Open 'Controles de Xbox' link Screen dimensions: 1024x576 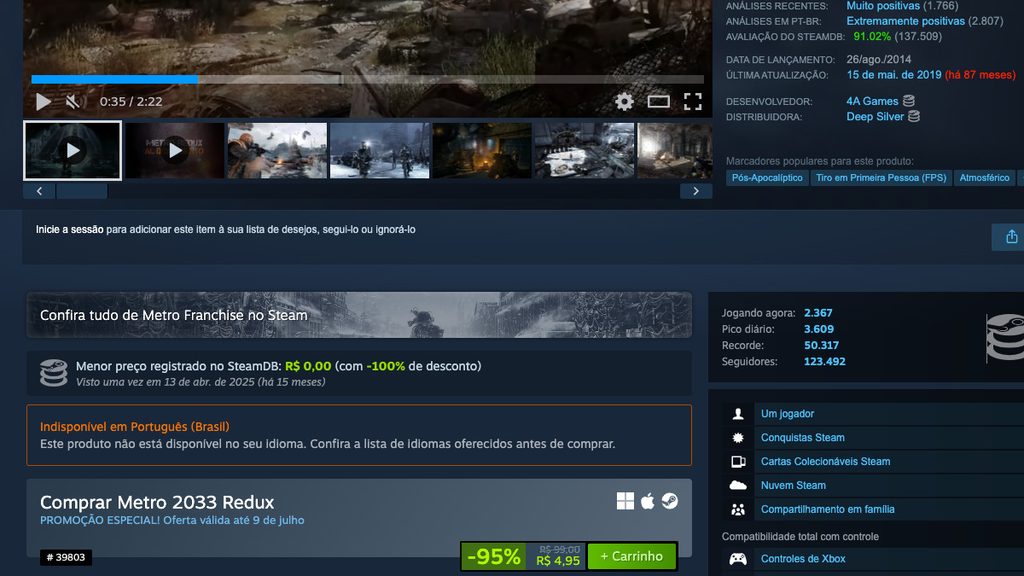(x=803, y=559)
